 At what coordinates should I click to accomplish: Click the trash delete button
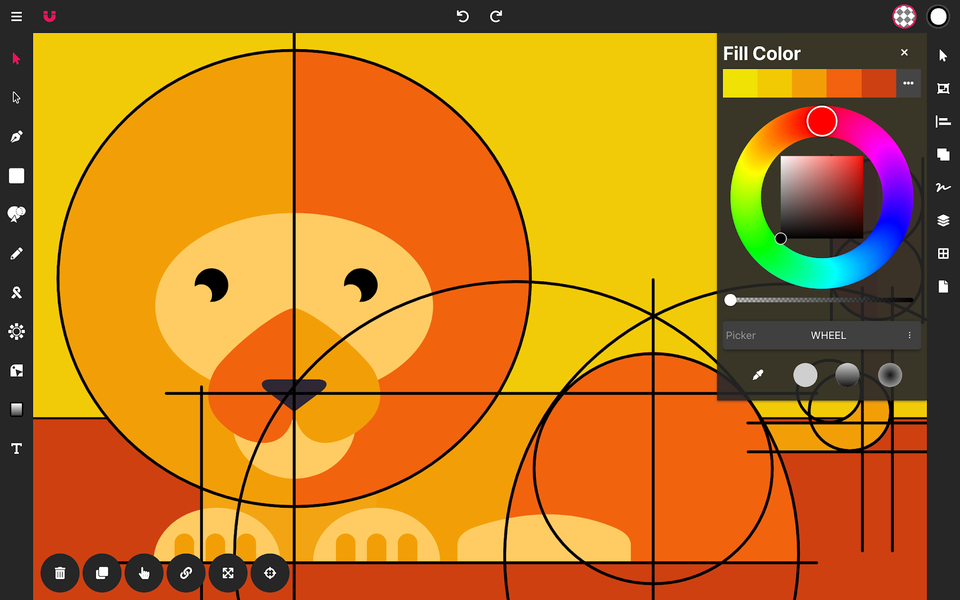coord(60,573)
